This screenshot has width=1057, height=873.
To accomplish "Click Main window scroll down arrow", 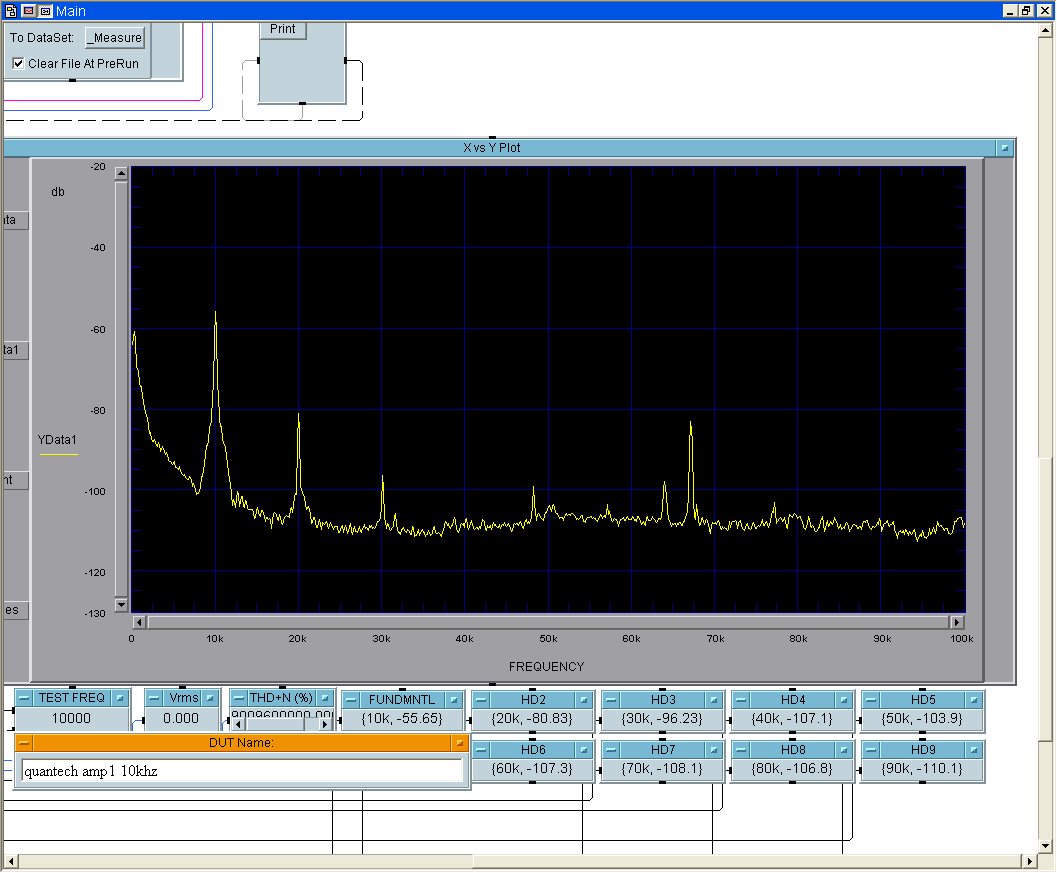I will click(x=1046, y=846).
